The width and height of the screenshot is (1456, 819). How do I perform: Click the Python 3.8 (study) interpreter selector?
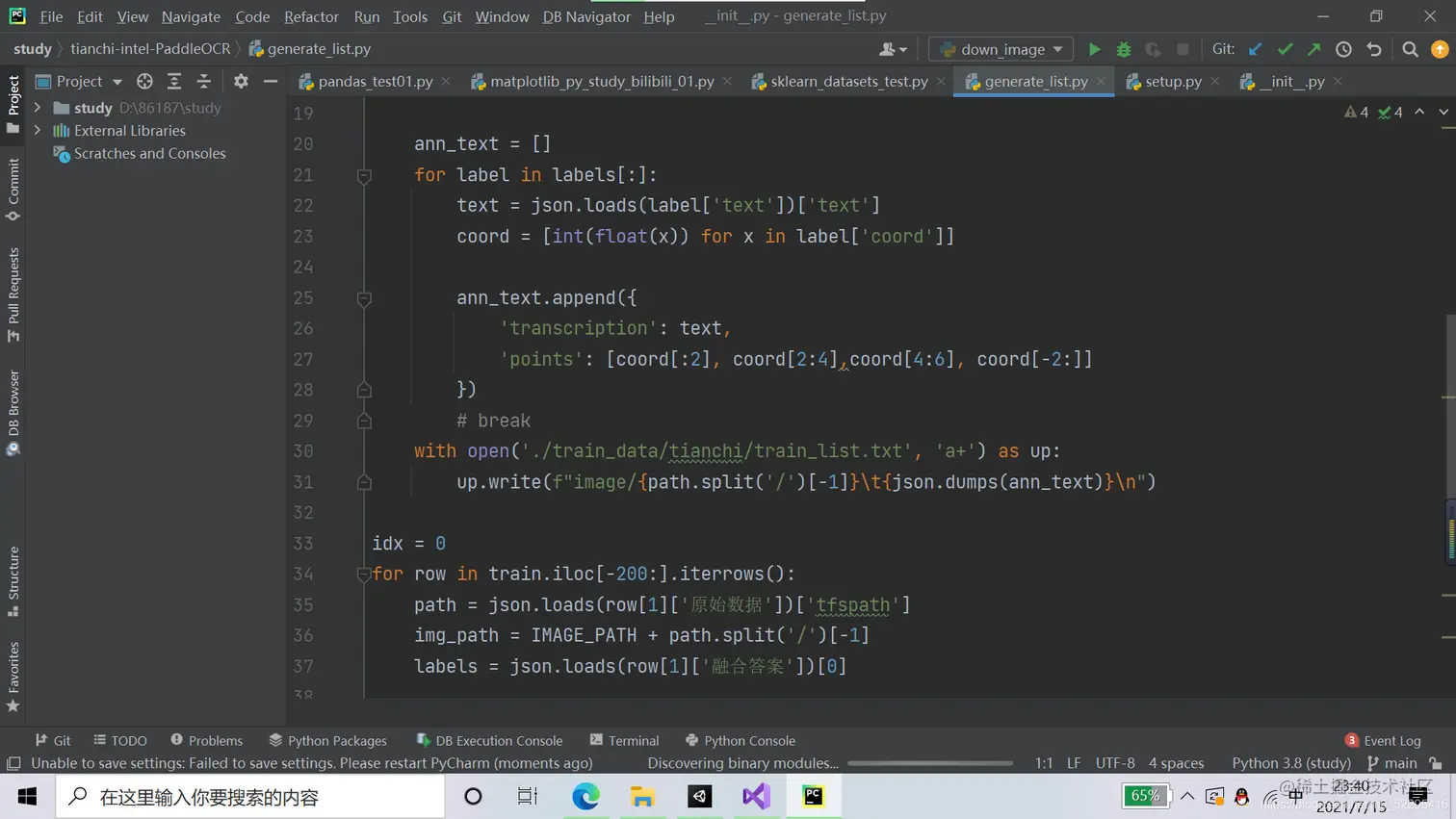[x=1291, y=763]
